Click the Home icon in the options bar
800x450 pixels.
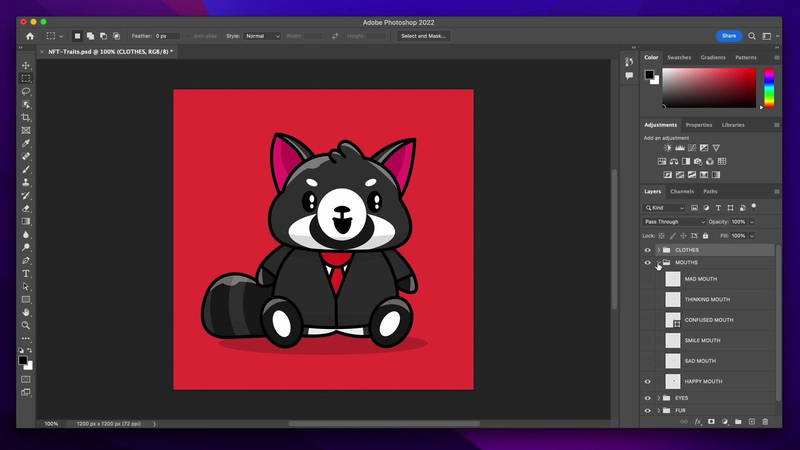tap(29, 36)
